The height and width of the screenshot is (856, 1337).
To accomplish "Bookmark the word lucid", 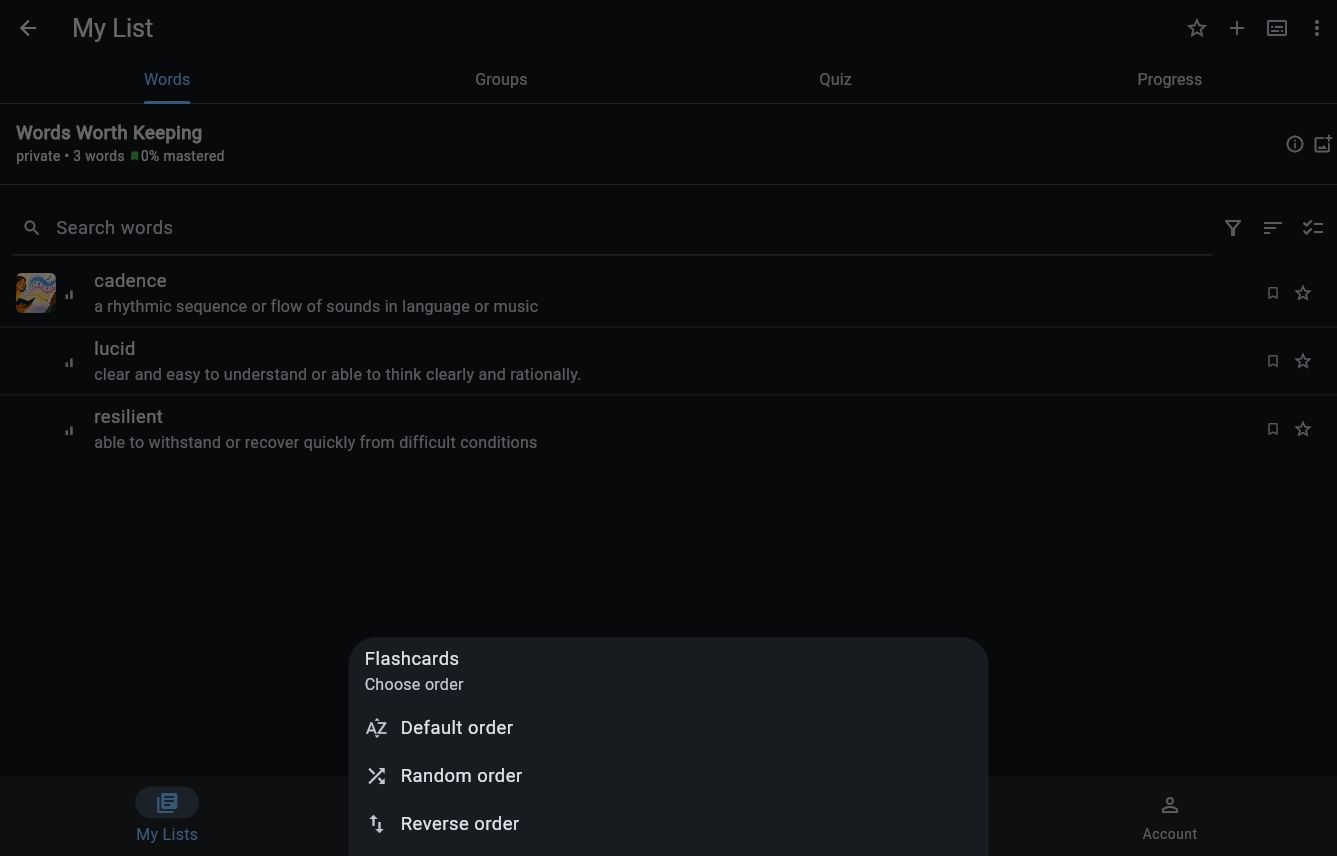I will [x=1273, y=361].
